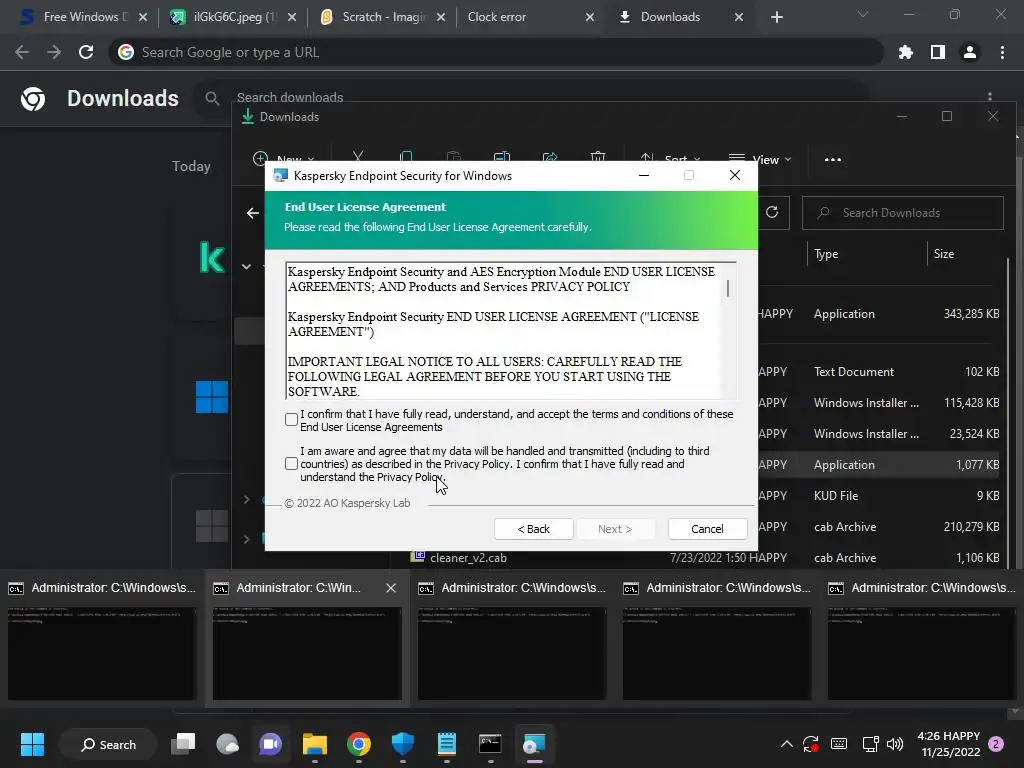Open the View dropdown in Explorer
1024x768 pixels.
pos(760,159)
